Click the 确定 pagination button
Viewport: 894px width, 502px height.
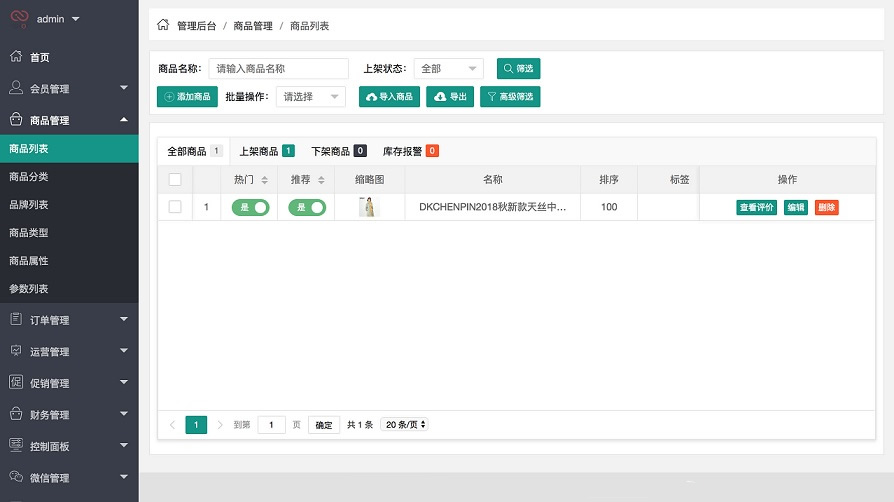coord(324,424)
